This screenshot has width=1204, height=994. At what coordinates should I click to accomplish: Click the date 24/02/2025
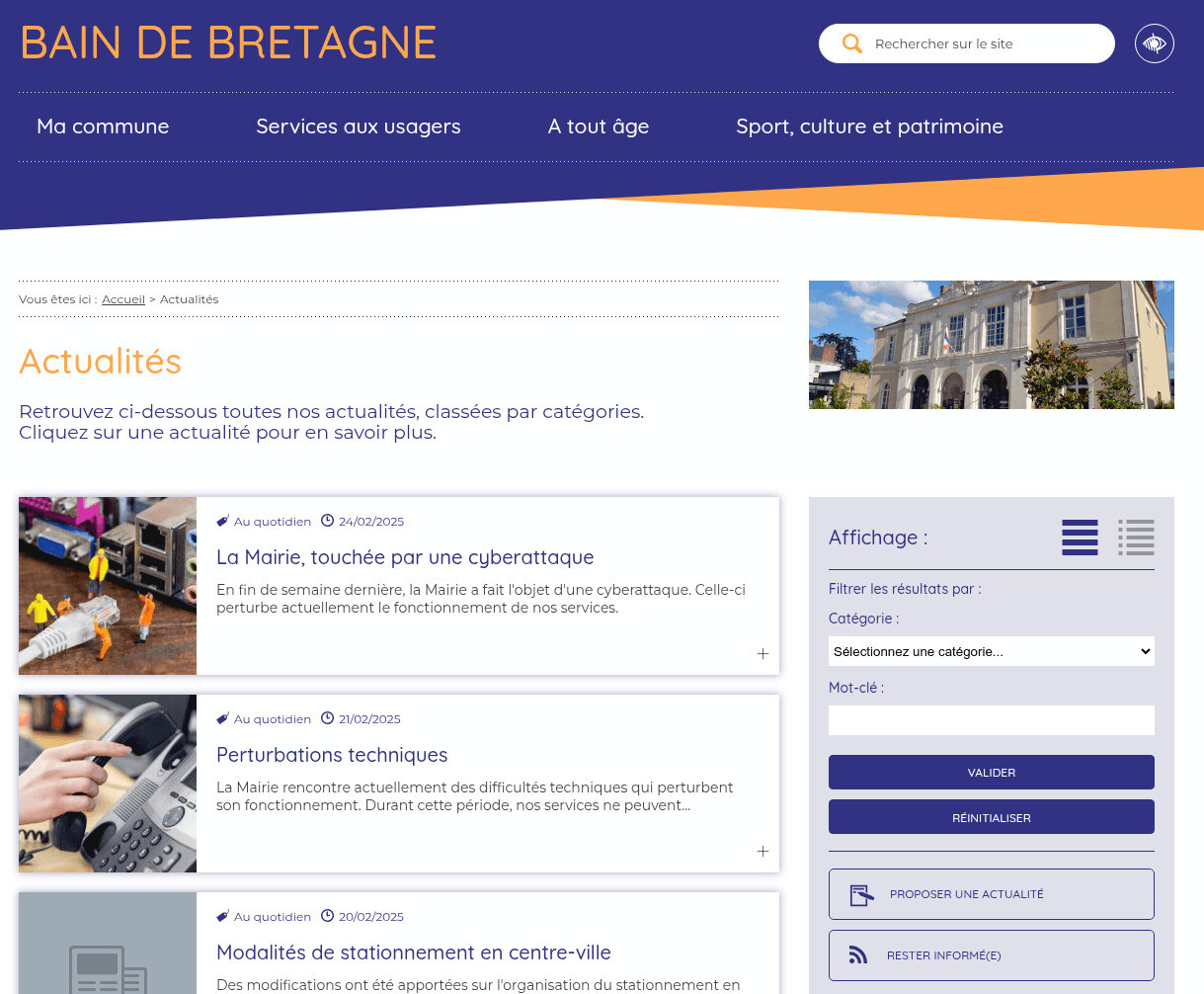click(x=371, y=522)
